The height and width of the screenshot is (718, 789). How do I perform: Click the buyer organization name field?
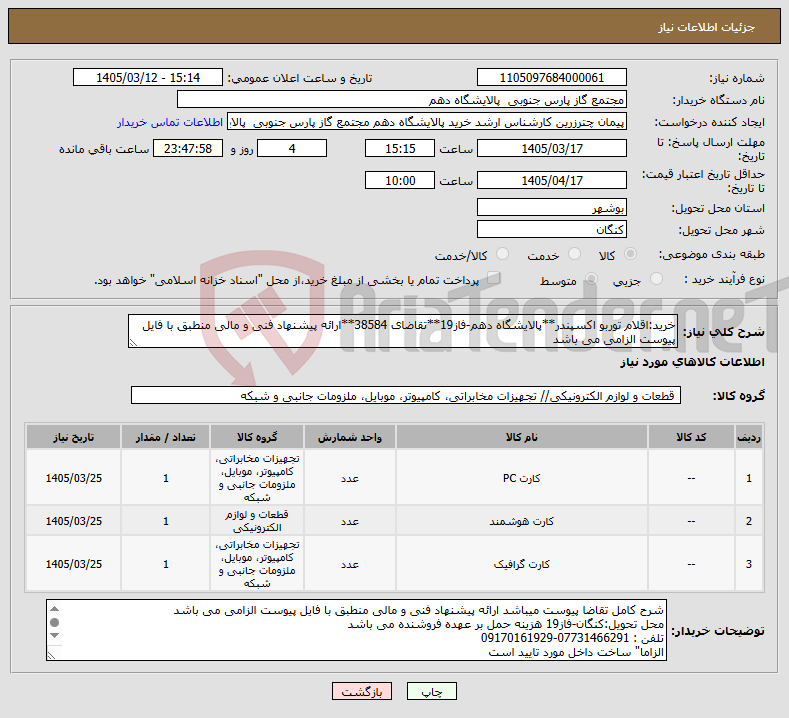(402, 100)
